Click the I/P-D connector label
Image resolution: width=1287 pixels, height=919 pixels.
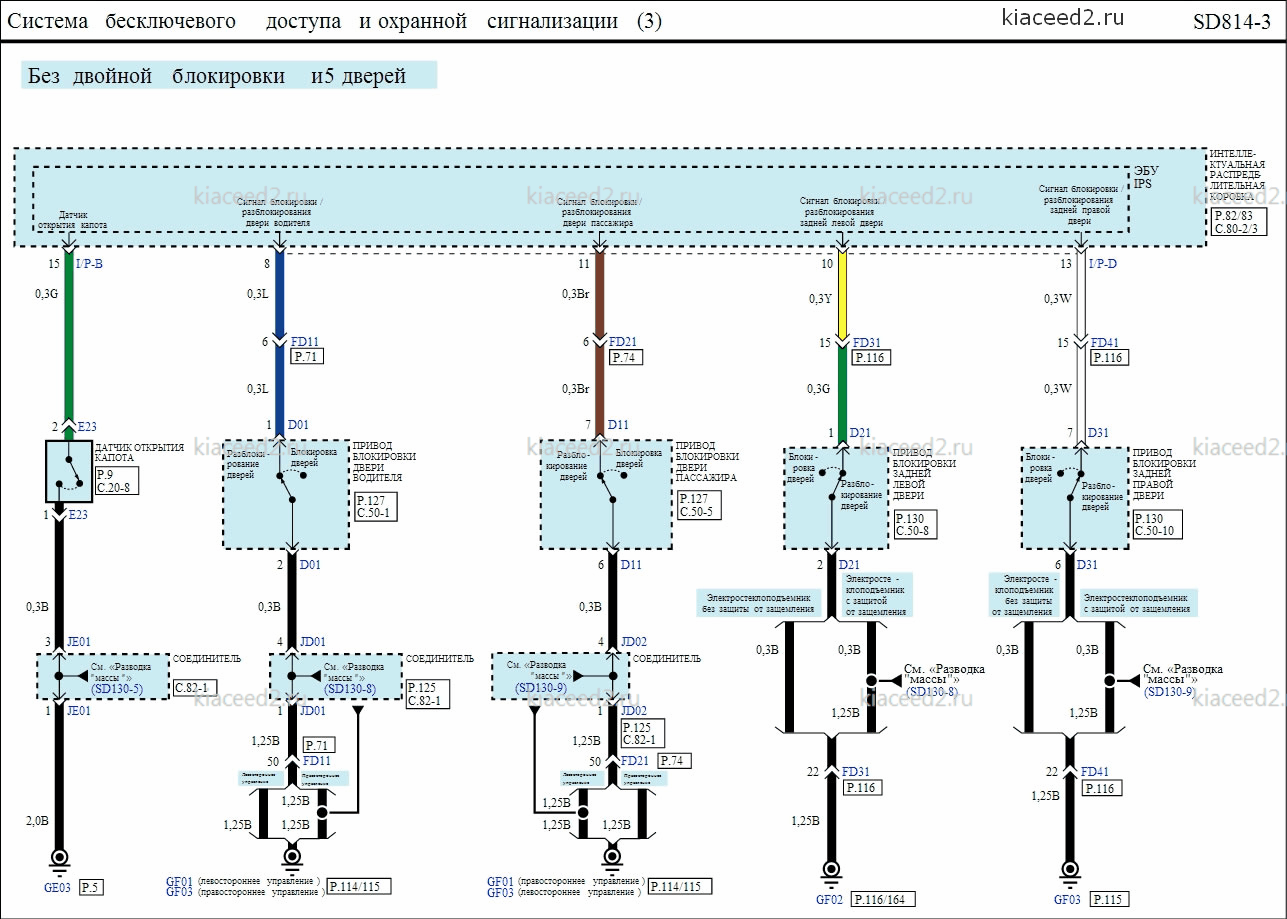tap(1102, 264)
